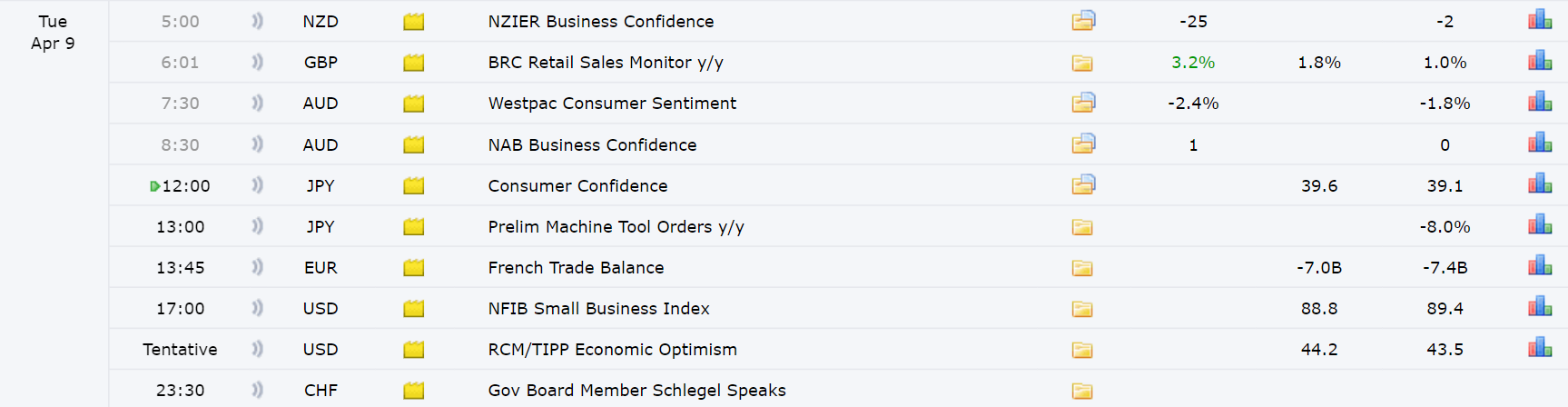1568x407 pixels.
Task: Expand details folder for Consumer Confidence
Action: pos(1083,184)
